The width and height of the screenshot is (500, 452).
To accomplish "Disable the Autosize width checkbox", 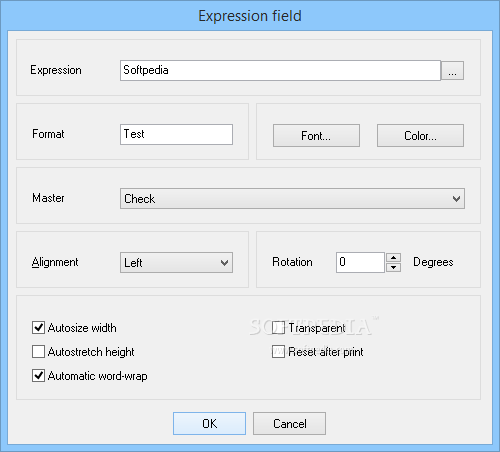I will point(38,328).
